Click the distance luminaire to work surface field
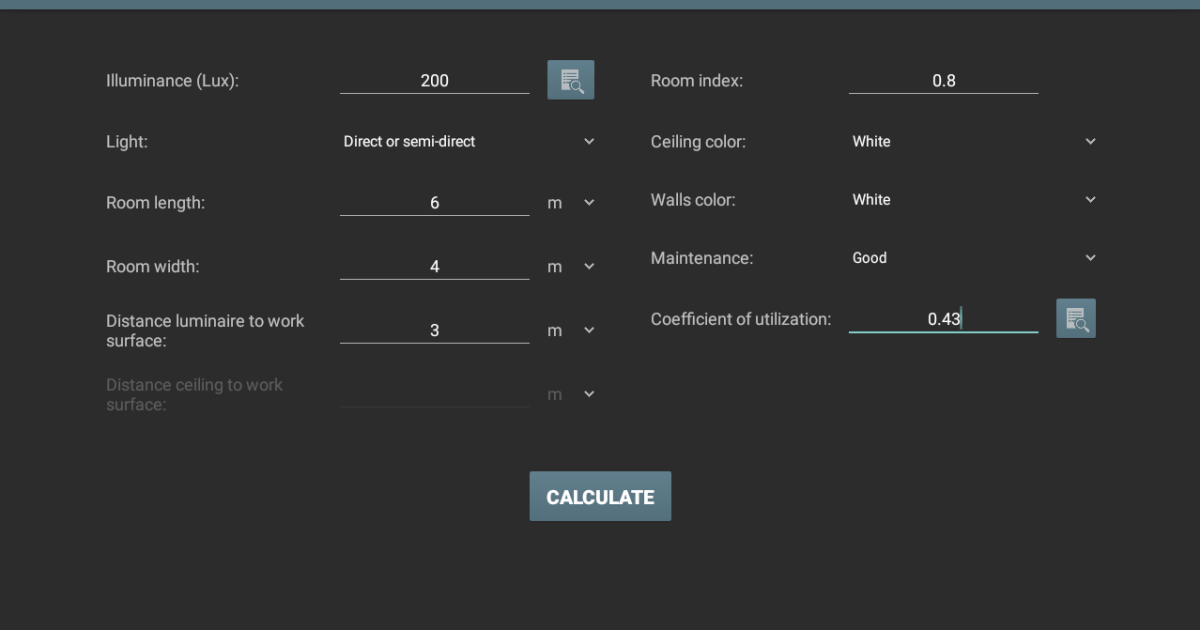The height and width of the screenshot is (630, 1200). pyautogui.click(x=434, y=329)
